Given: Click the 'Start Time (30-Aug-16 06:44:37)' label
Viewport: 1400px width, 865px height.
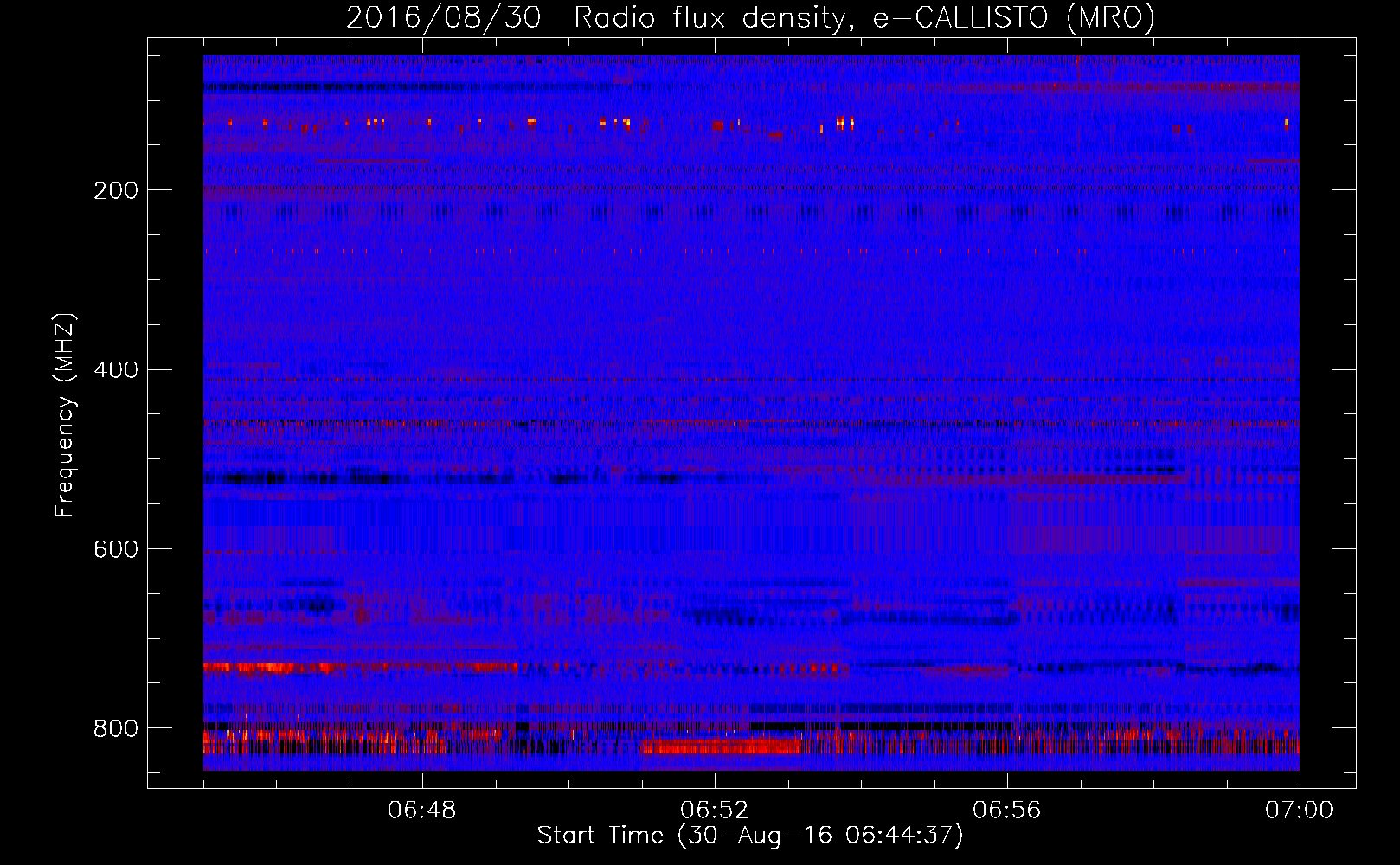Looking at the screenshot, I should pos(750,836).
